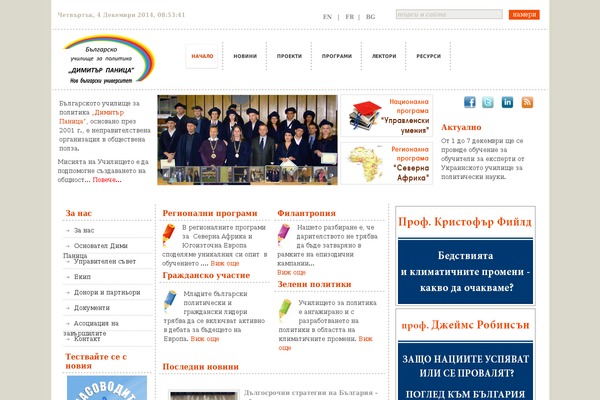This screenshot has width=600, height=400.
Task: Click Виж още under Регионални програми
Action: coord(225,263)
